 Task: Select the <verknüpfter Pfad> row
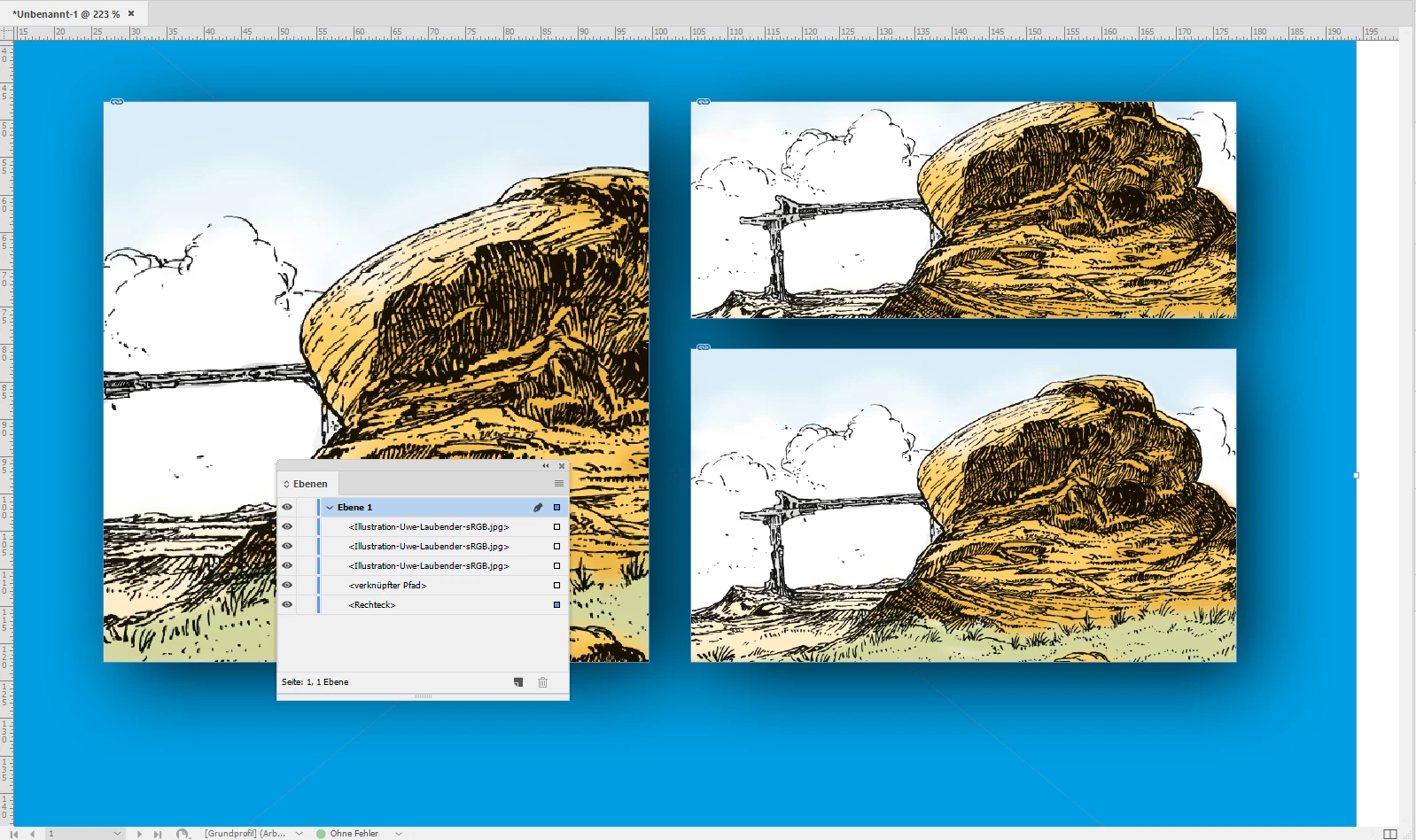(x=423, y=586)
